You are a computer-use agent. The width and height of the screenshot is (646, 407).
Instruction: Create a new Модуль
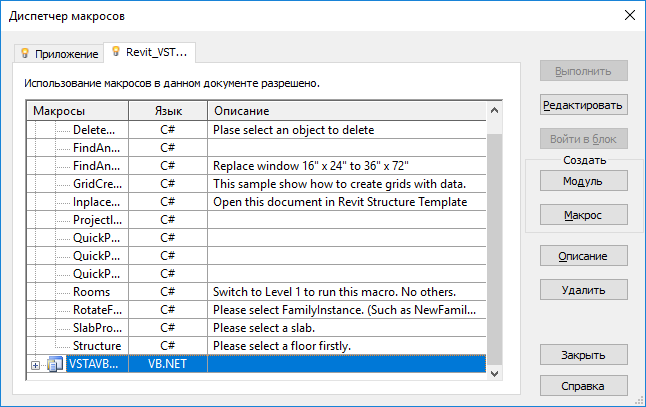click(583, 181)
